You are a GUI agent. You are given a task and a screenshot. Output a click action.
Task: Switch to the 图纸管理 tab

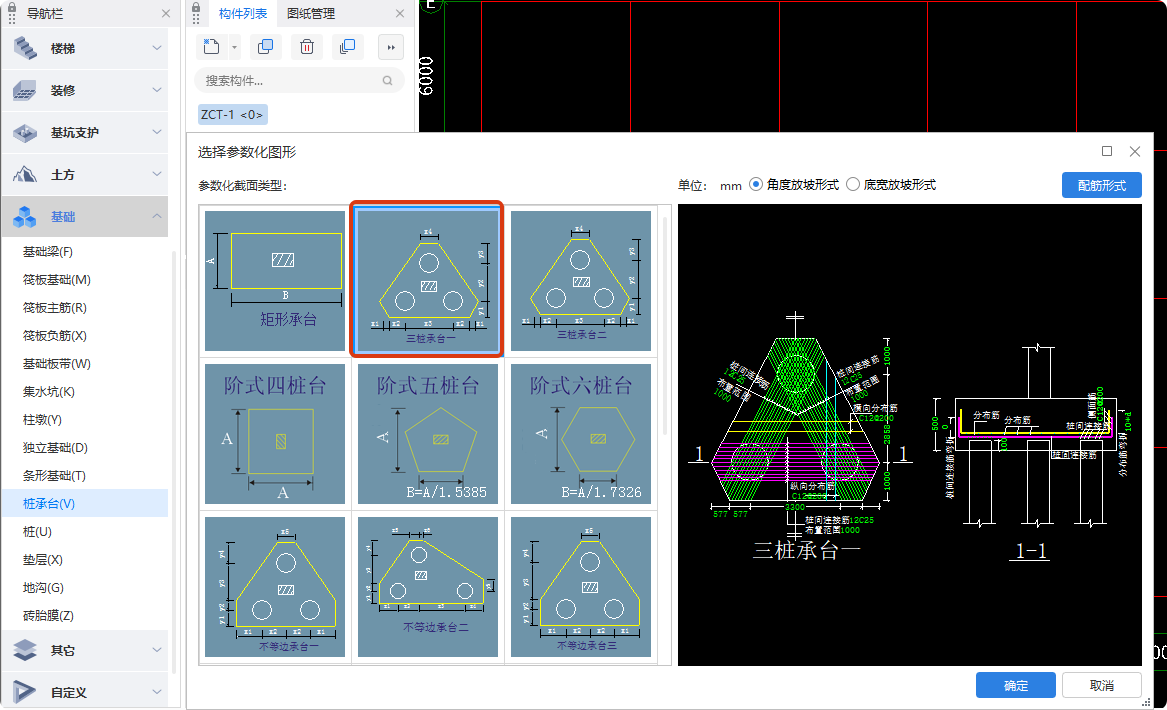pos(311,13)
